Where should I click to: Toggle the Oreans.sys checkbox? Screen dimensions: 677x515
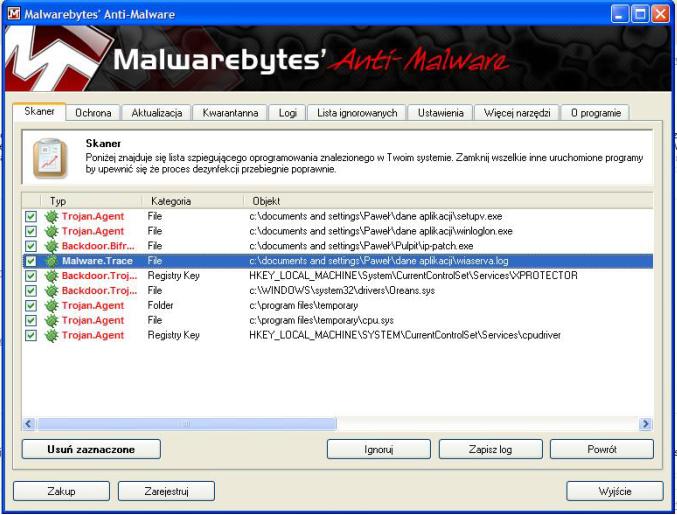(x=31, y=291)
